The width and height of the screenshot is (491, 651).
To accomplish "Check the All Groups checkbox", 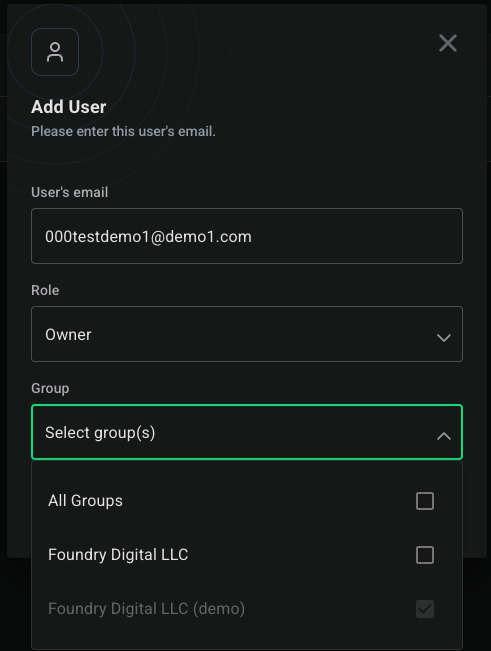I will click(x=425, y=501).
